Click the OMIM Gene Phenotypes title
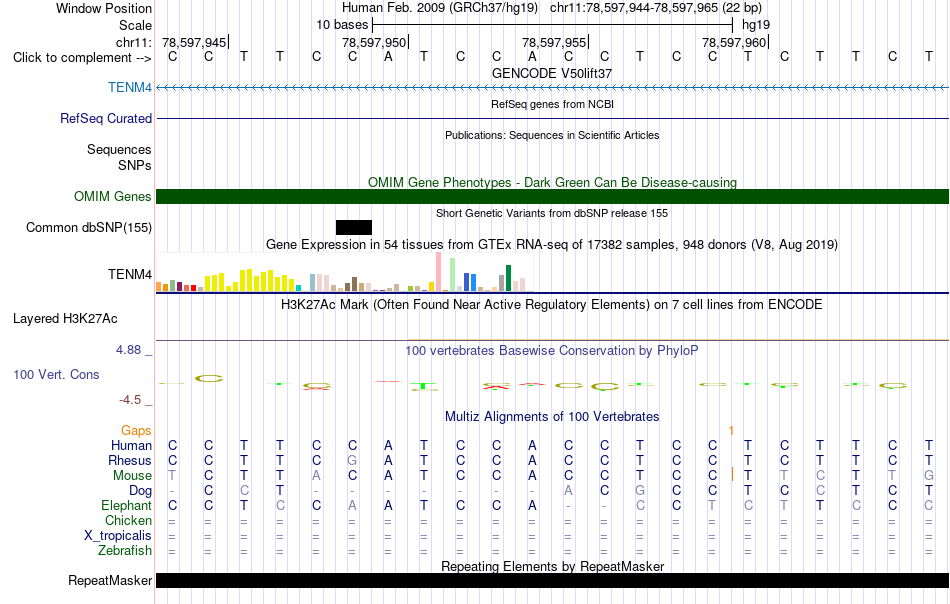Screen dimensions: 950x604 pos(552,182)
